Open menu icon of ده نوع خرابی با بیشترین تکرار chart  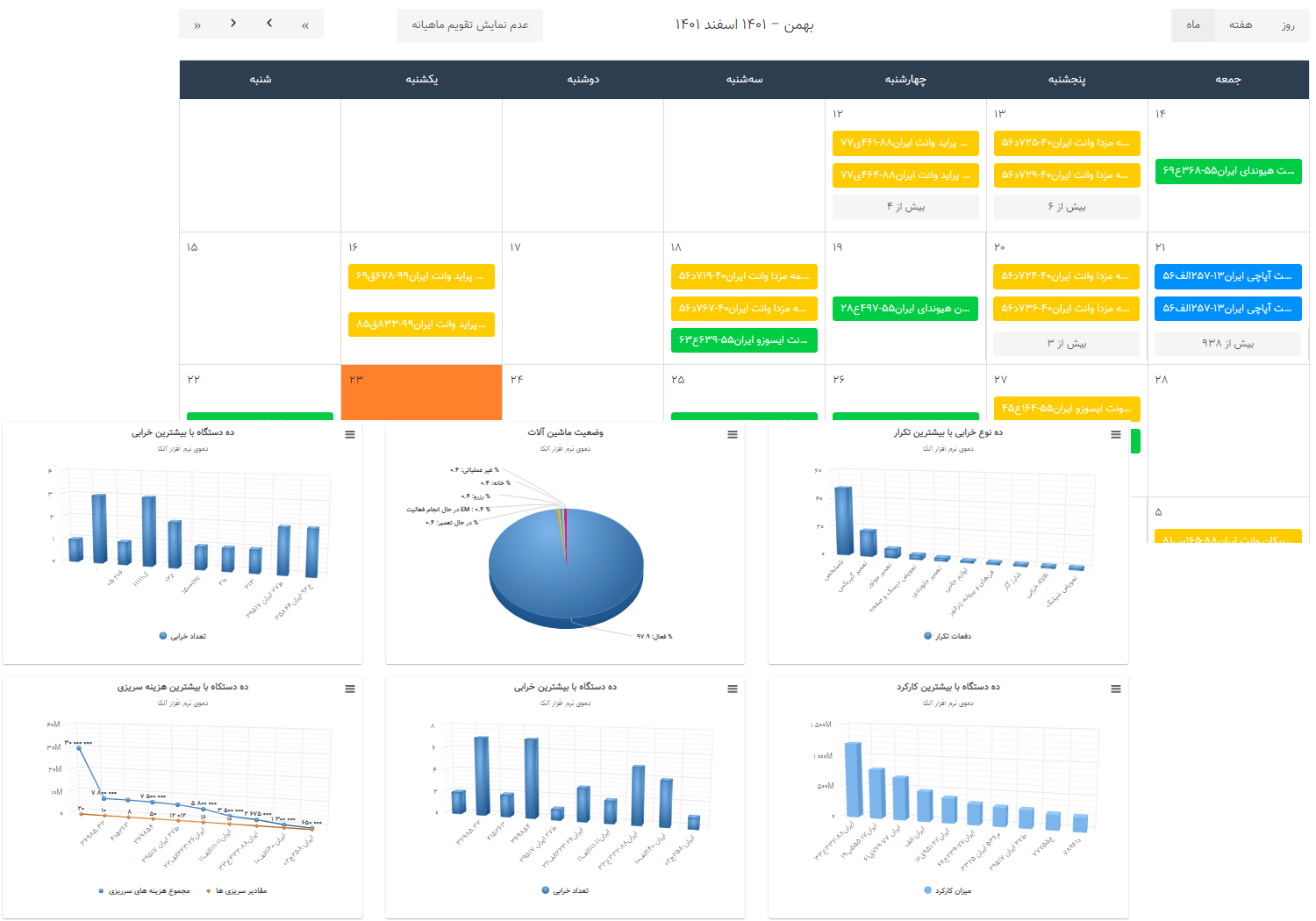(x=1116, y=434)
